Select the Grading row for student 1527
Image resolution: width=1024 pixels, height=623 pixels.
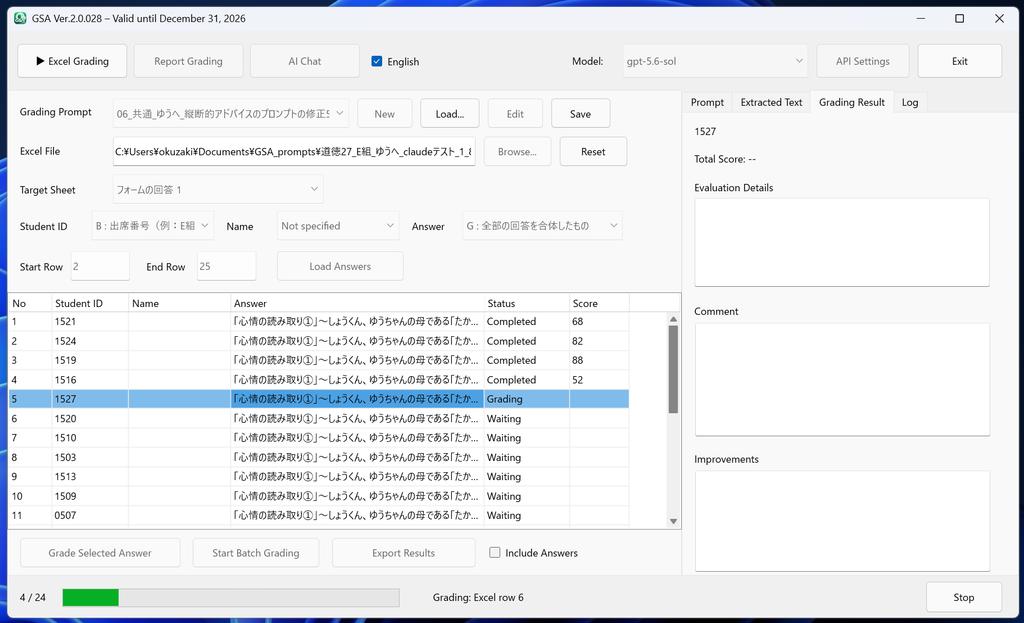pos(319,399)
